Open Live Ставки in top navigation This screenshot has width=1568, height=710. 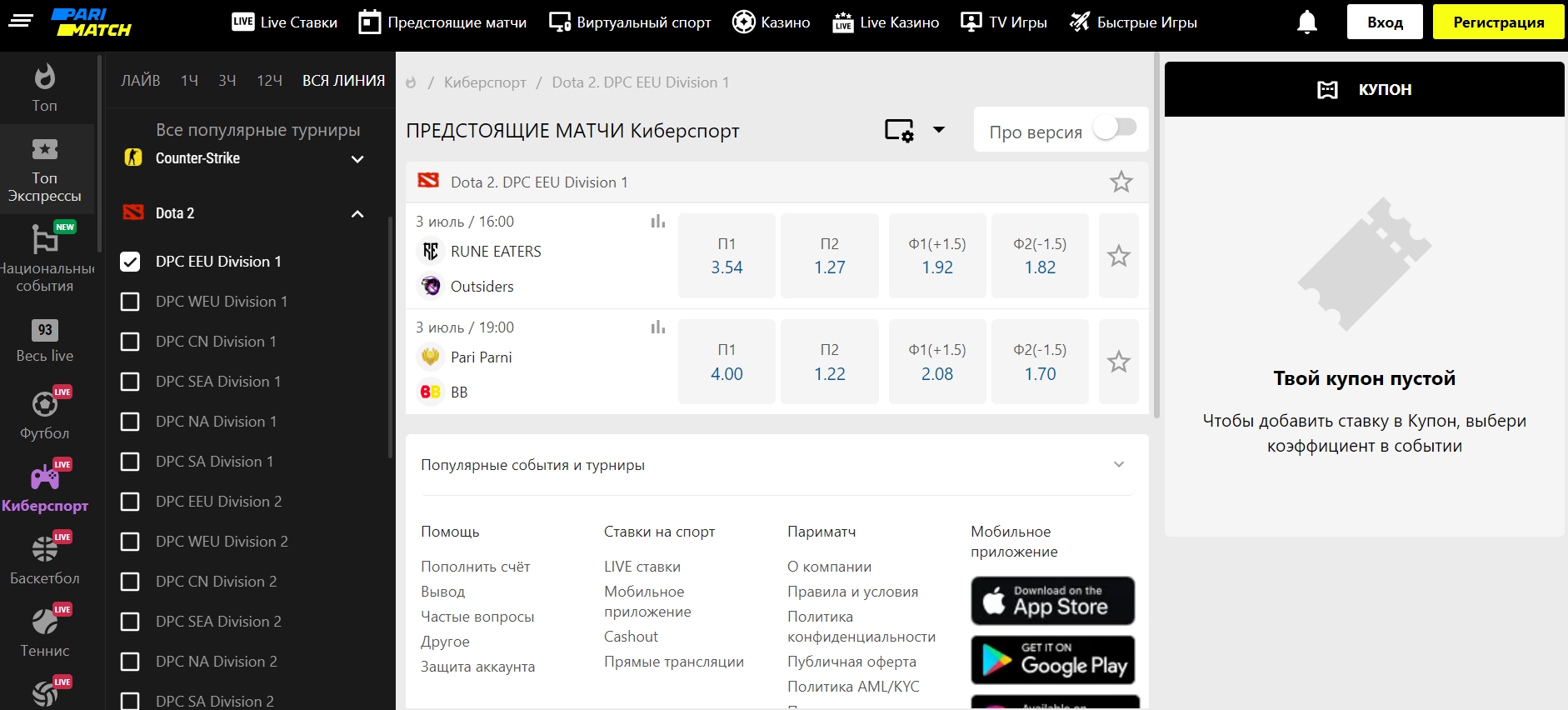click(x=284, y=22)
